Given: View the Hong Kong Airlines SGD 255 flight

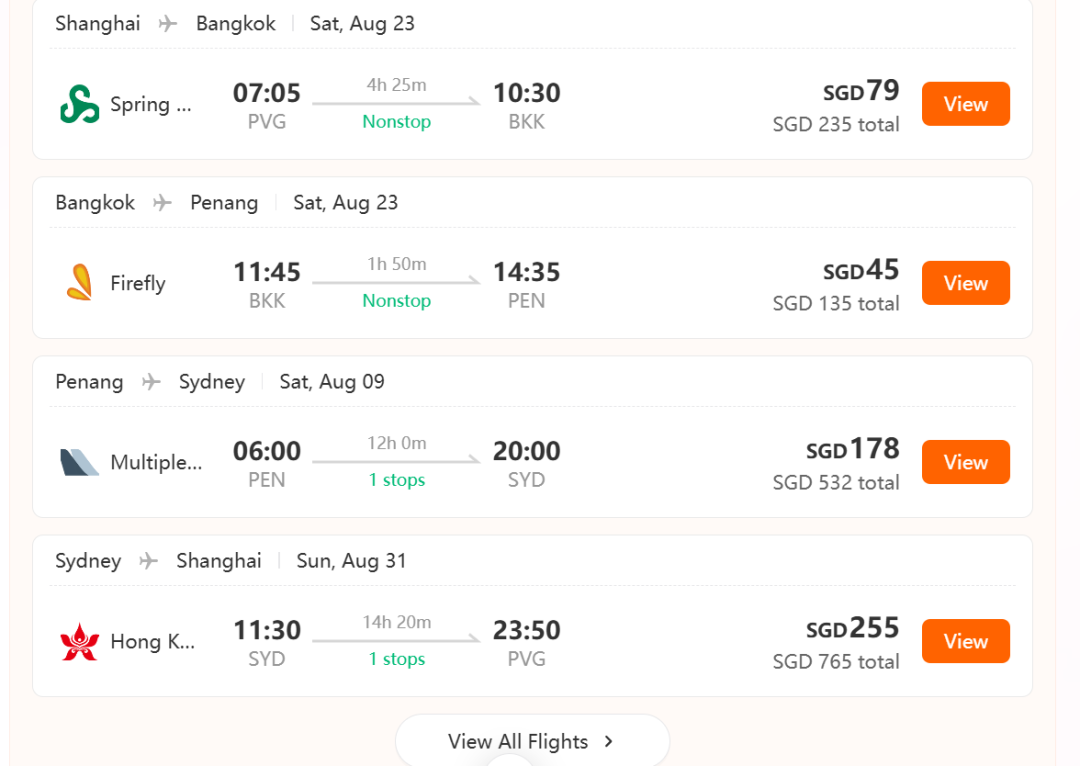Looking at the screenshot, I should tap(966, 641).
